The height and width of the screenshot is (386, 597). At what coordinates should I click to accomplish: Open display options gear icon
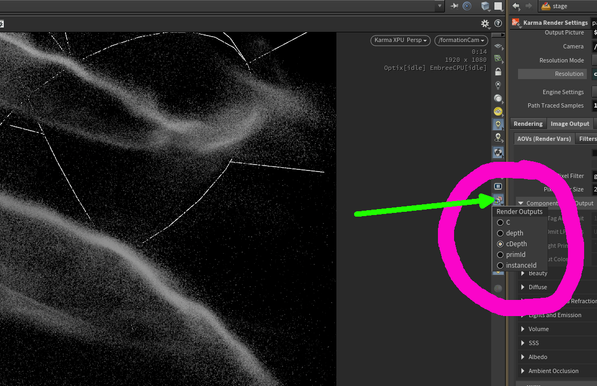[x=485, y=24]
